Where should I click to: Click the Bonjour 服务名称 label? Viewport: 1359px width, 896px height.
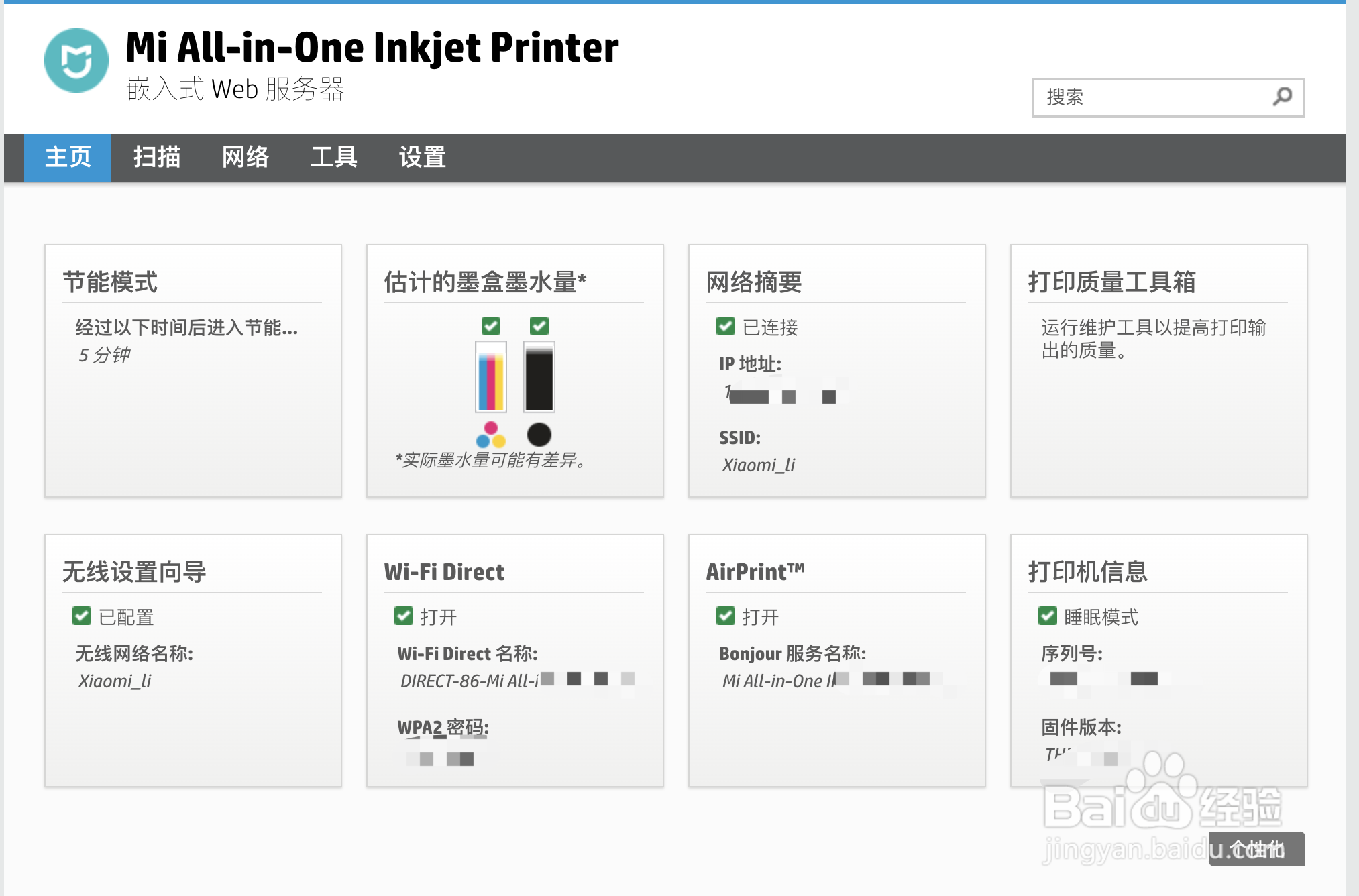tap(792, 654)
